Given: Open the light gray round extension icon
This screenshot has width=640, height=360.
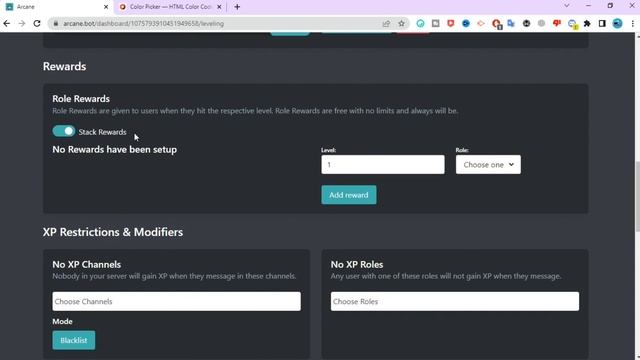Looking at the screenshot, I should pos(542,24).
